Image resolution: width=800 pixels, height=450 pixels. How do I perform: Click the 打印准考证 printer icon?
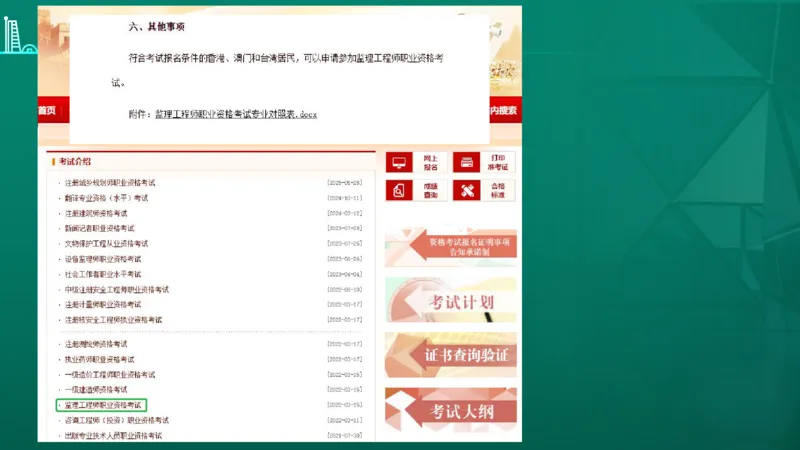pos(466,163)
